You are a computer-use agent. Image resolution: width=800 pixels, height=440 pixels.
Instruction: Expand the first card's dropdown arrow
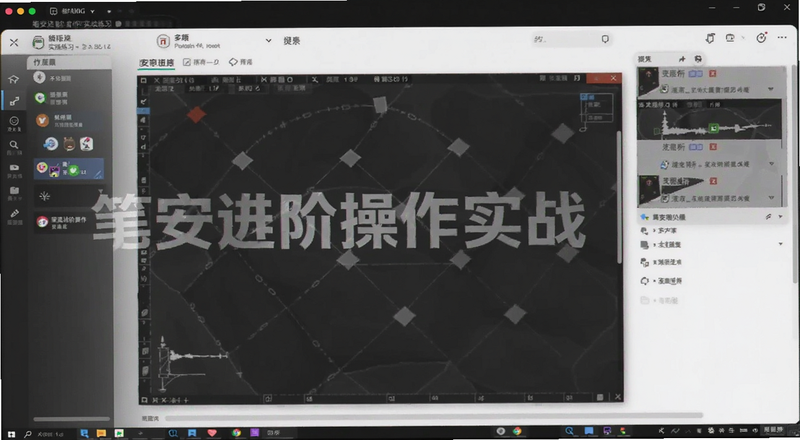771,89
